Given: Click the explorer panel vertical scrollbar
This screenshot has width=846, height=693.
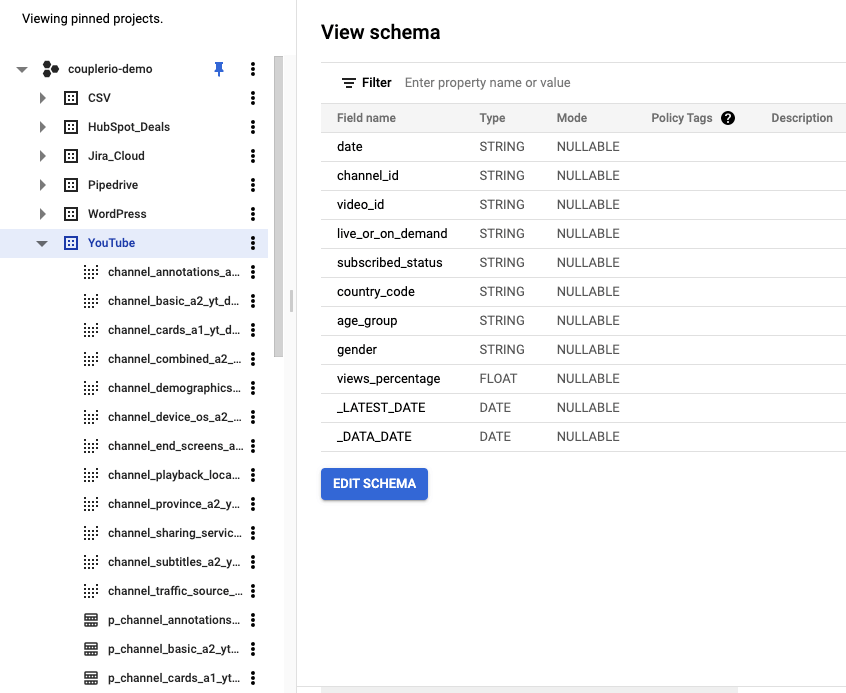Looking at the screenshot, I should (x=278, y=206).
